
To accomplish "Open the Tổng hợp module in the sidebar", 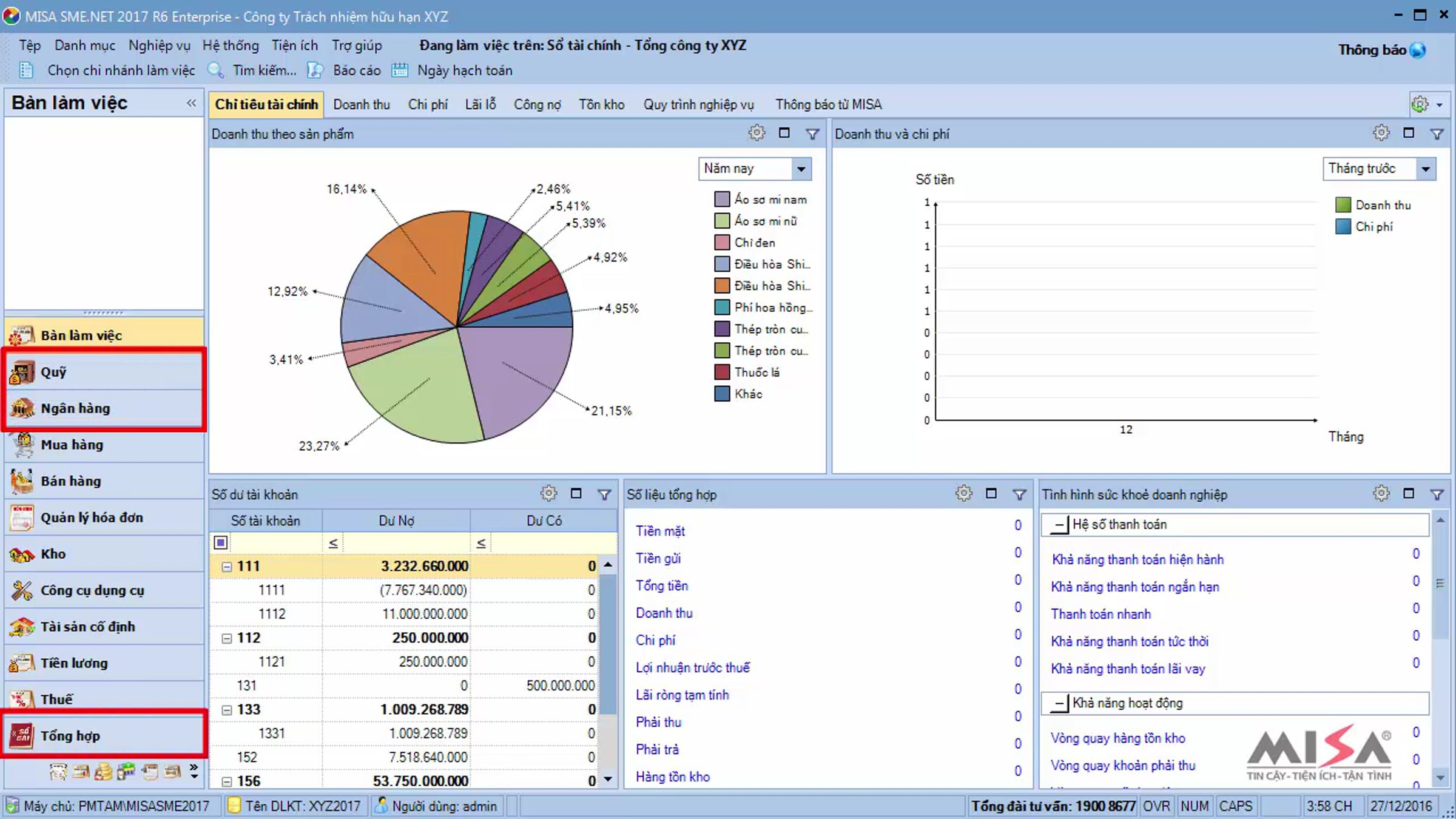I will [x=104, y=736].
